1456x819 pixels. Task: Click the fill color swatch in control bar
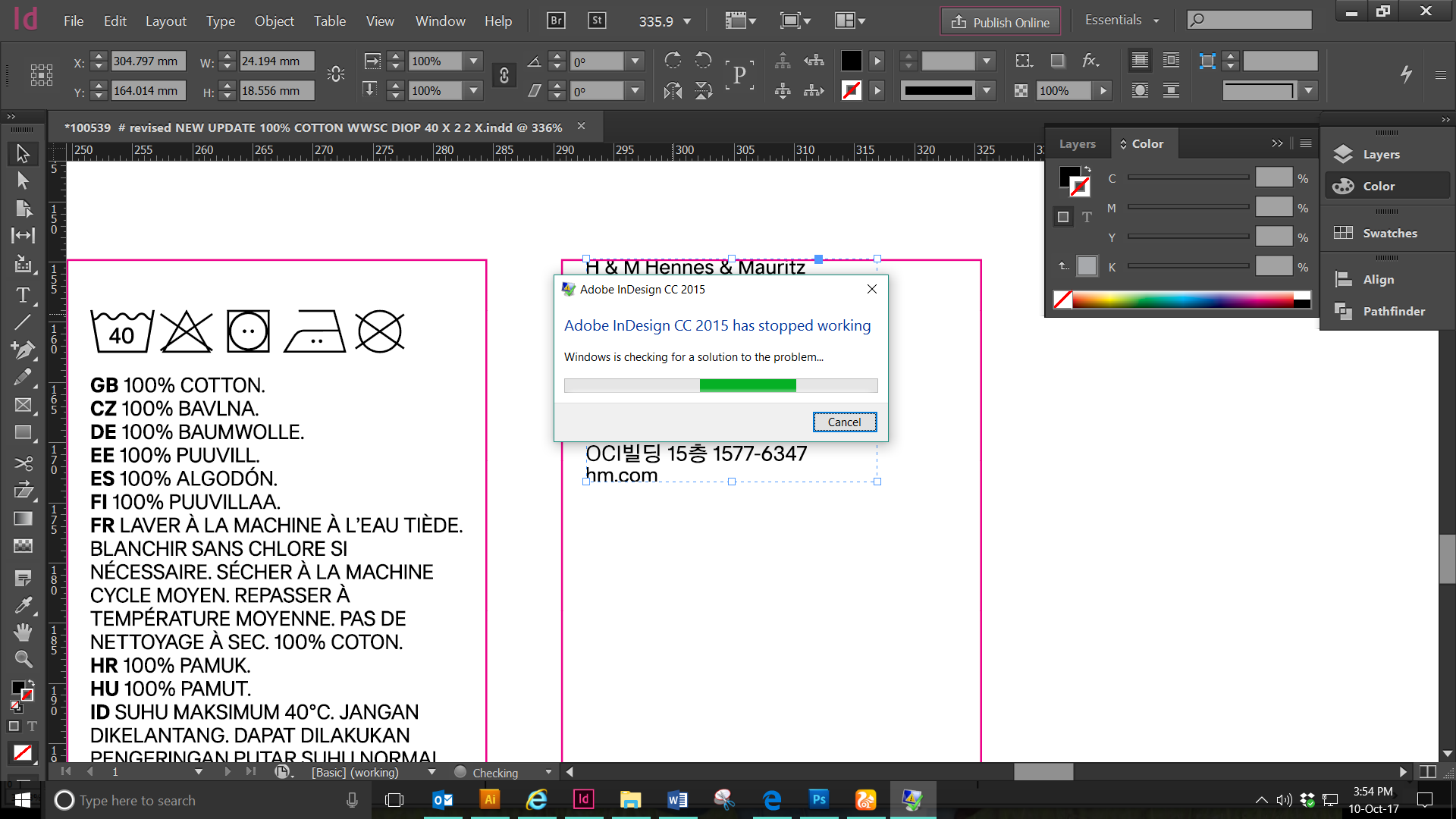point(851,61)
